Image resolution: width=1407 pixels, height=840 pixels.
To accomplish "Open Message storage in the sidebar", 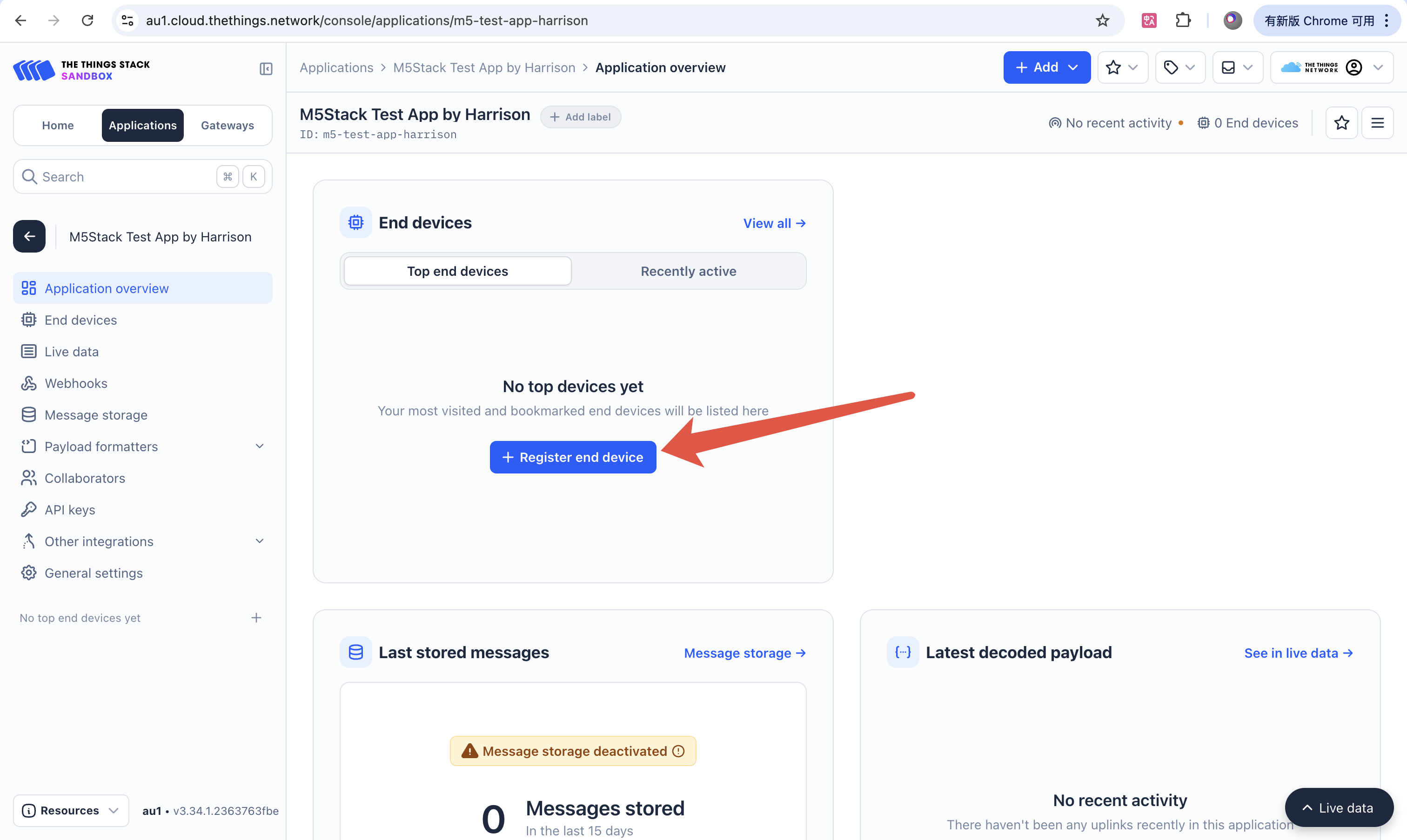I will (x=143, y=415).
